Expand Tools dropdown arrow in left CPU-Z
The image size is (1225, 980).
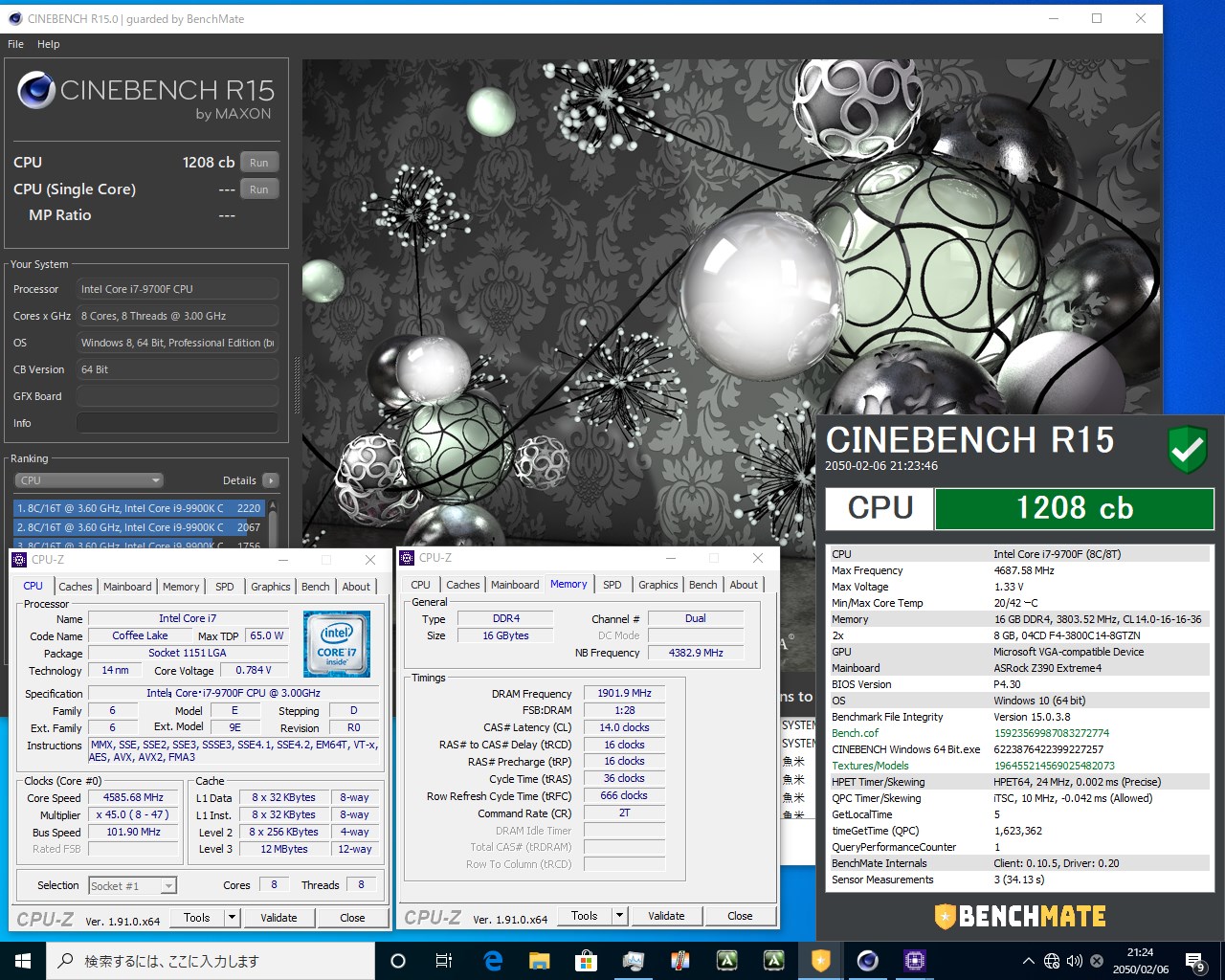pos(232,918)
